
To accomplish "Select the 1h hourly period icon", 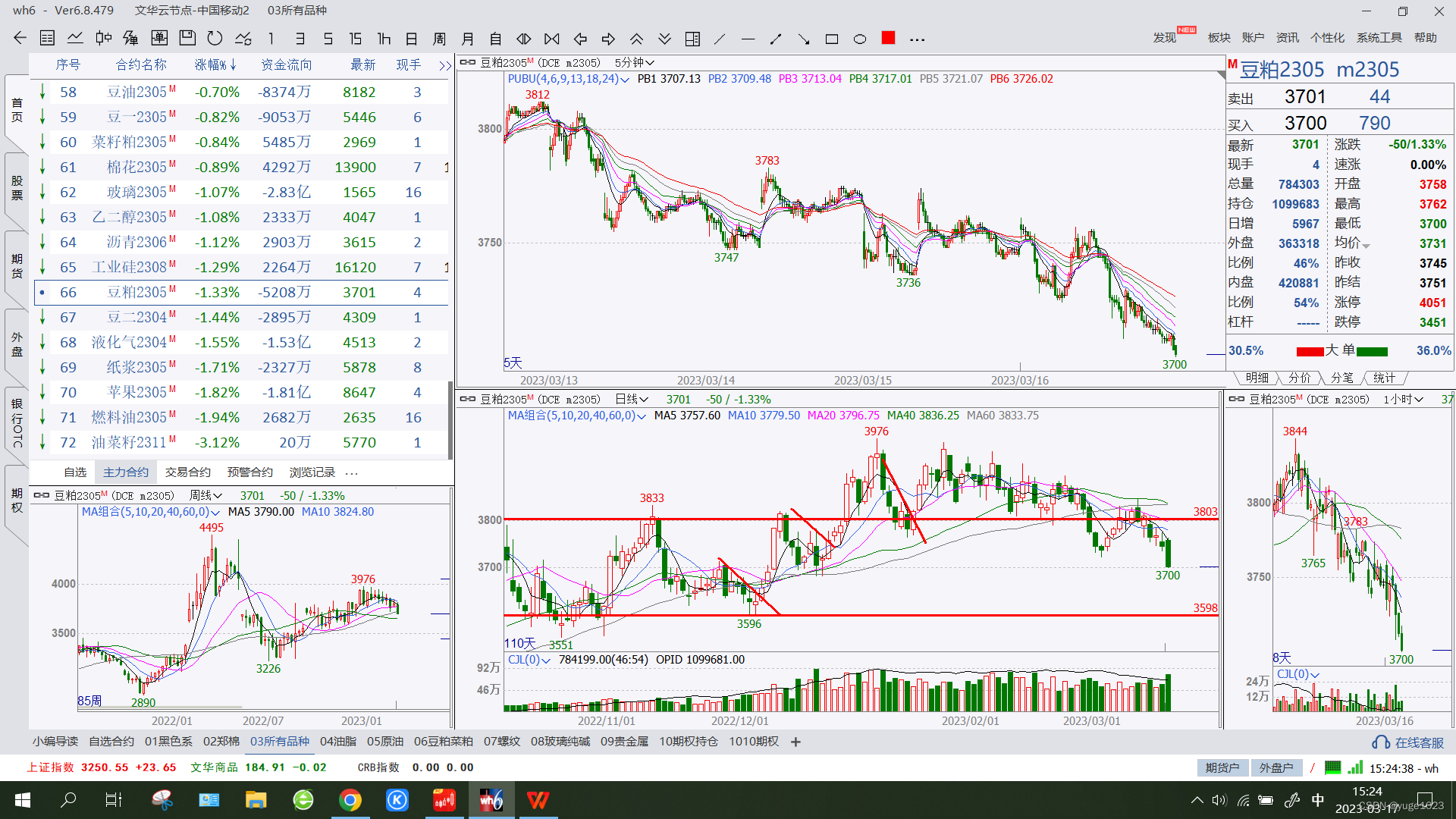I will pos(384,38).
